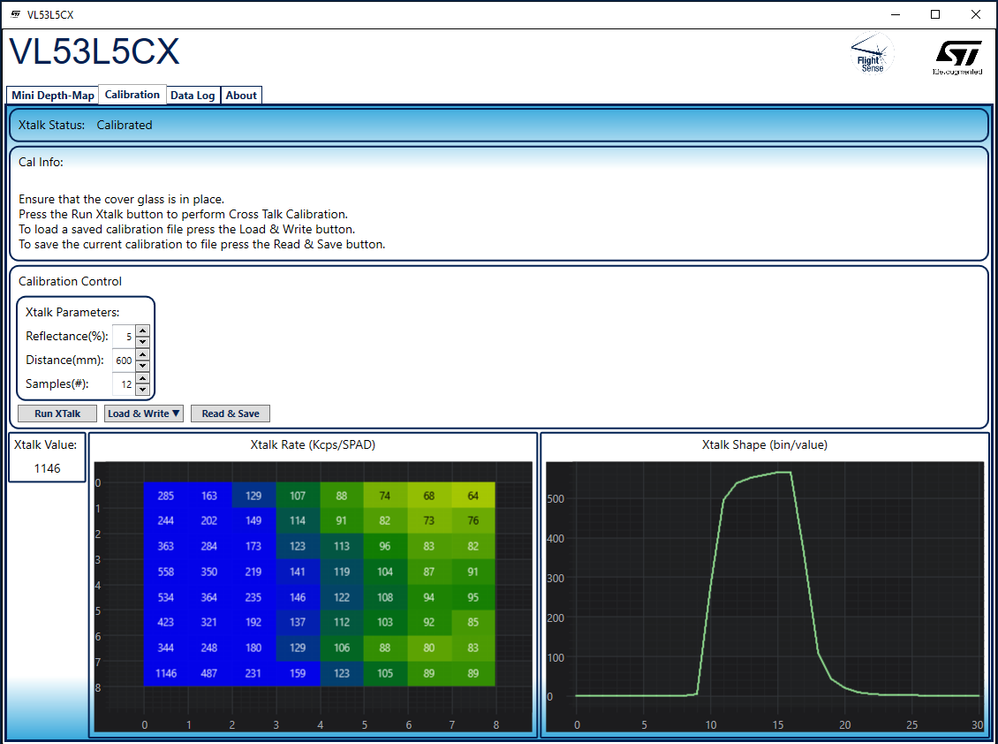Screen dimensions: 998x744
Task: Click heatmap cell showing 76
Action: point(473,521)
